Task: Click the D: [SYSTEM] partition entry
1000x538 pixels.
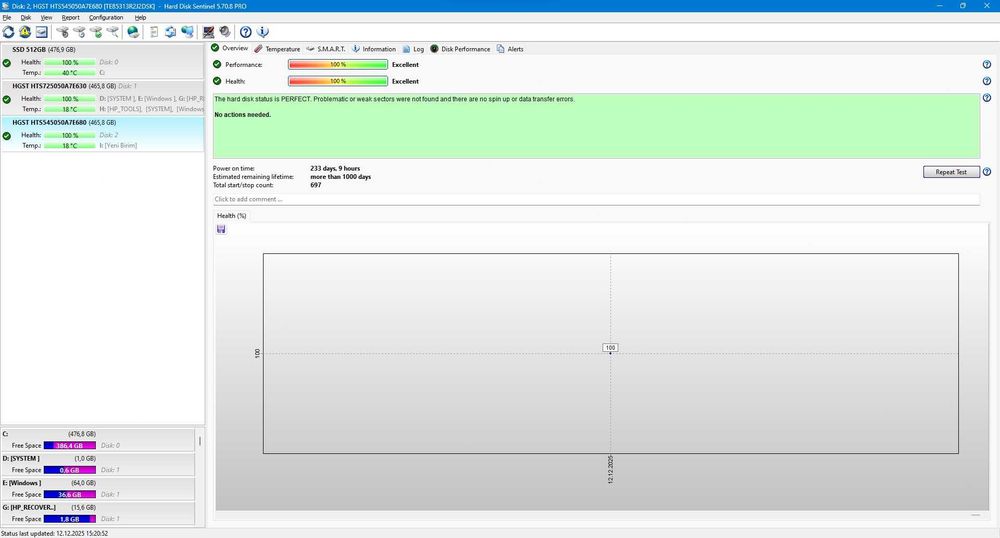Action: [x=98, y=465]
